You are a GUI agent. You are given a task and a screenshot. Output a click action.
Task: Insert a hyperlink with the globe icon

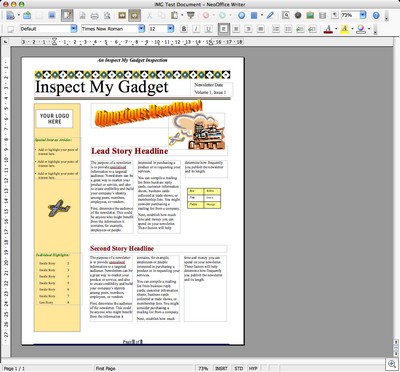[242, 15]
